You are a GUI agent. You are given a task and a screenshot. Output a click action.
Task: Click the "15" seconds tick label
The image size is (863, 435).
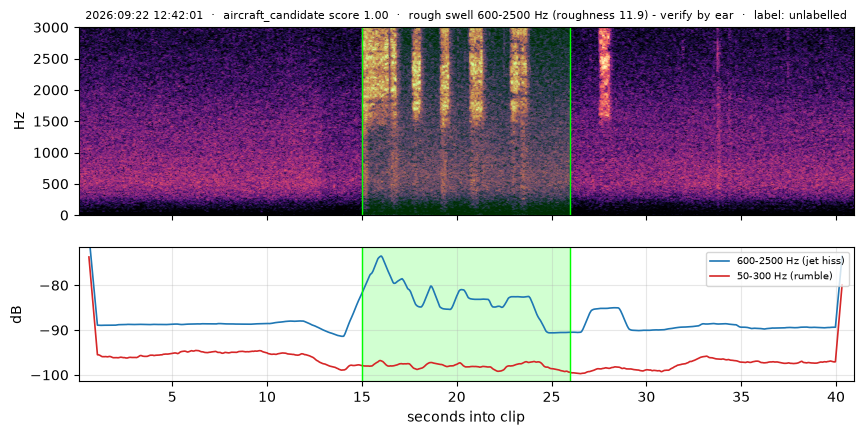coord(362,397)
